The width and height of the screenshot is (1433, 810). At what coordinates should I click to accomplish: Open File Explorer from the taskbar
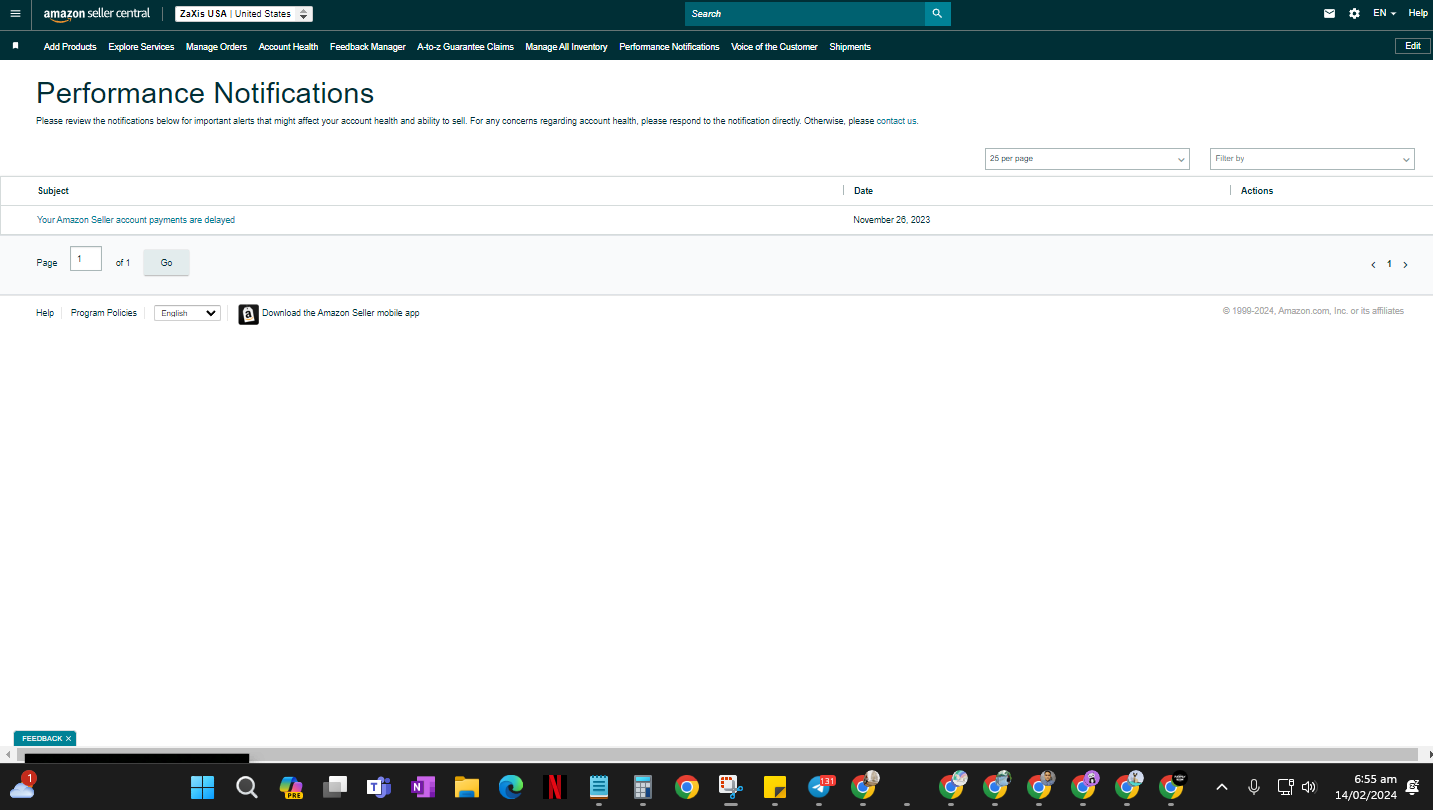pos(467,788)
